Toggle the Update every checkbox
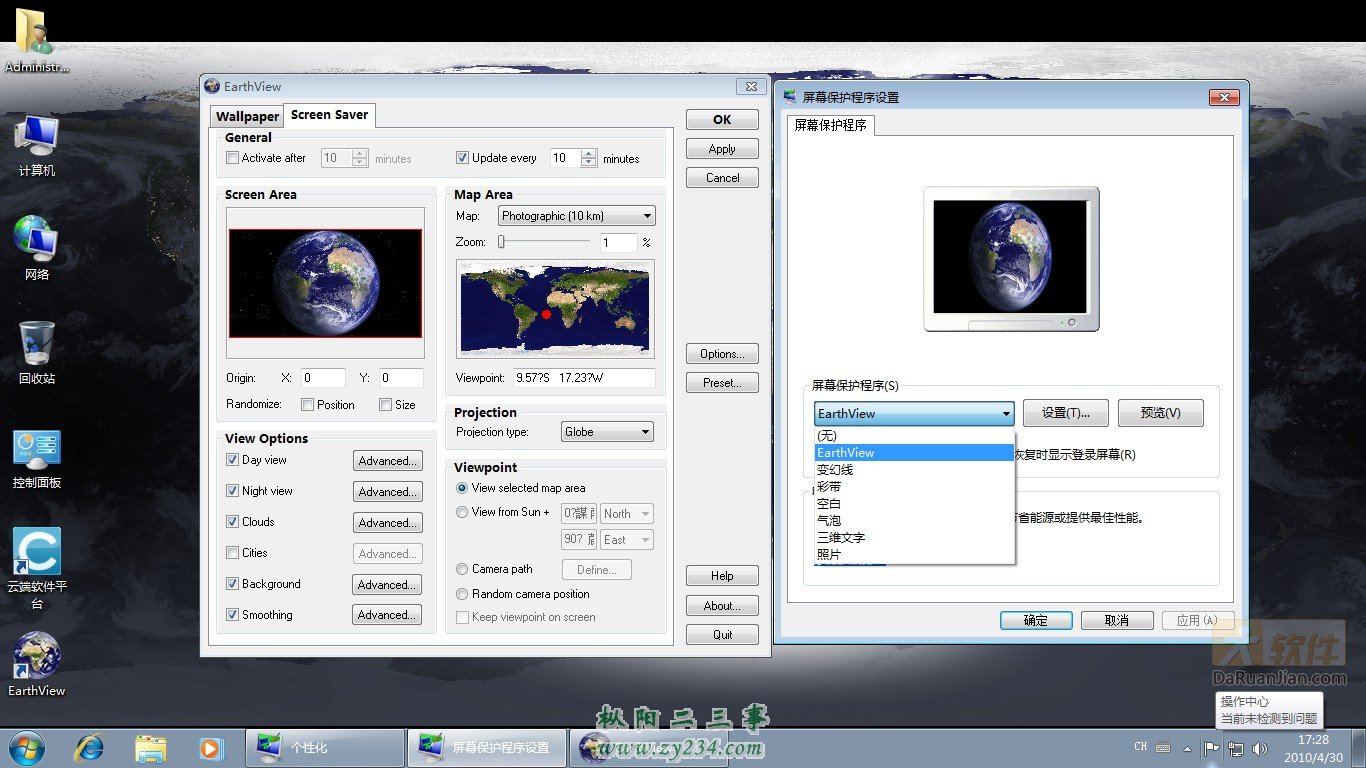 tap(462, 158)
